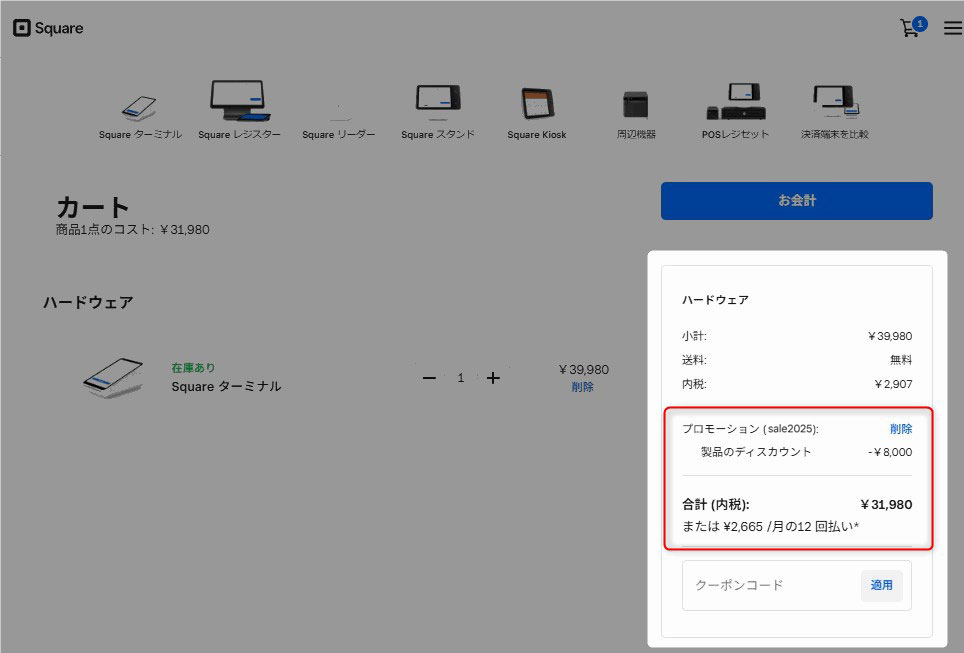Click the quantity number field
This screenshot has width=964, height=653.
click(x=461, y=378)
